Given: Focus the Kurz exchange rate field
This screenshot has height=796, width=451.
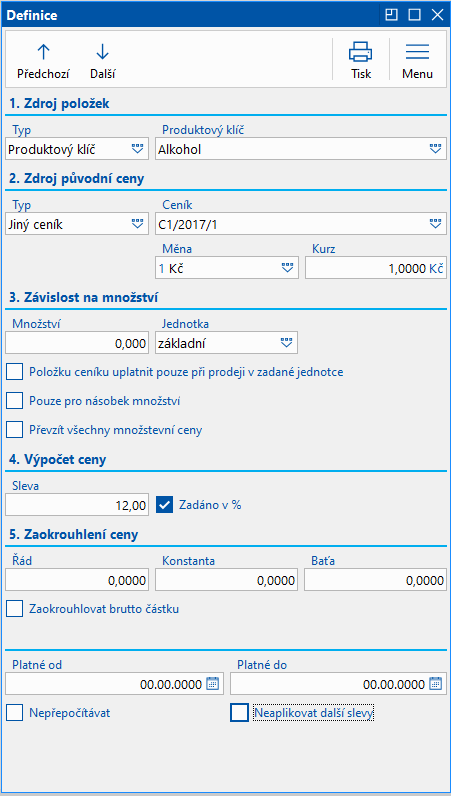Looking at the screenshot, I should tap(375, 269).
